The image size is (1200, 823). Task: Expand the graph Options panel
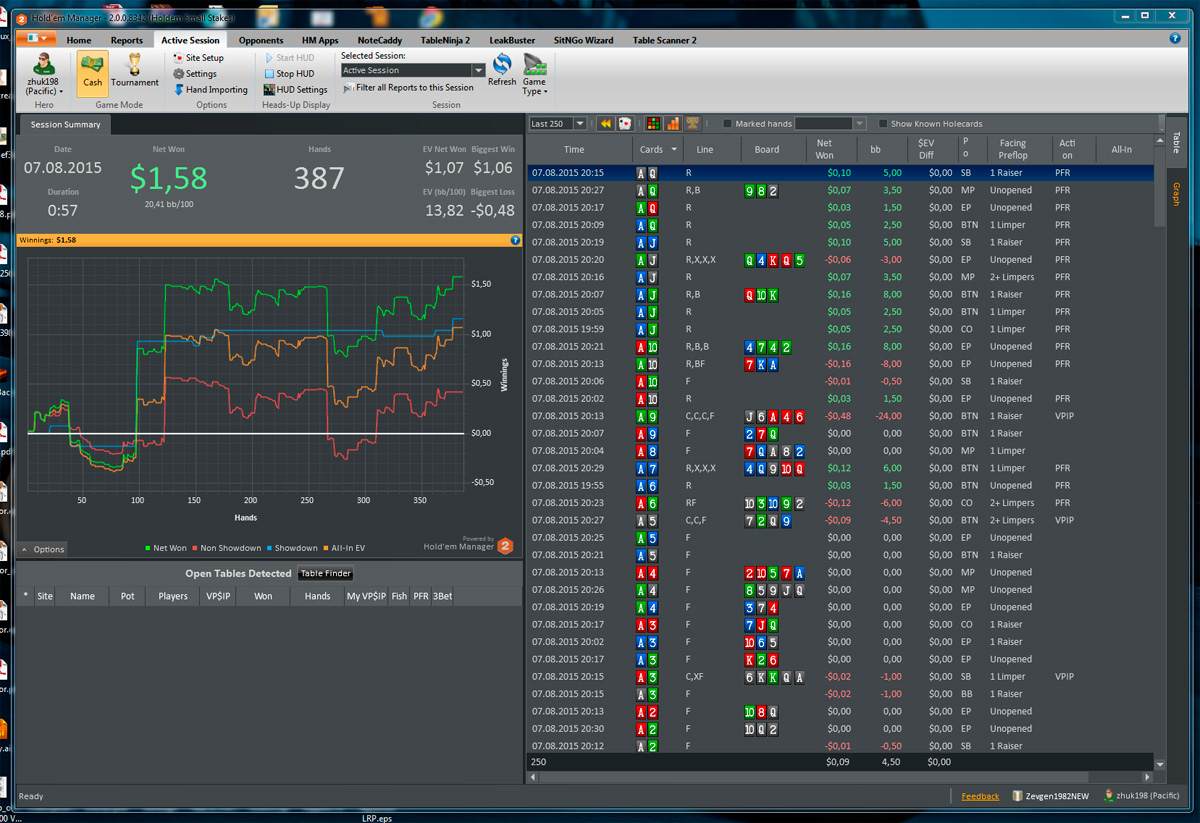point(43,549)
